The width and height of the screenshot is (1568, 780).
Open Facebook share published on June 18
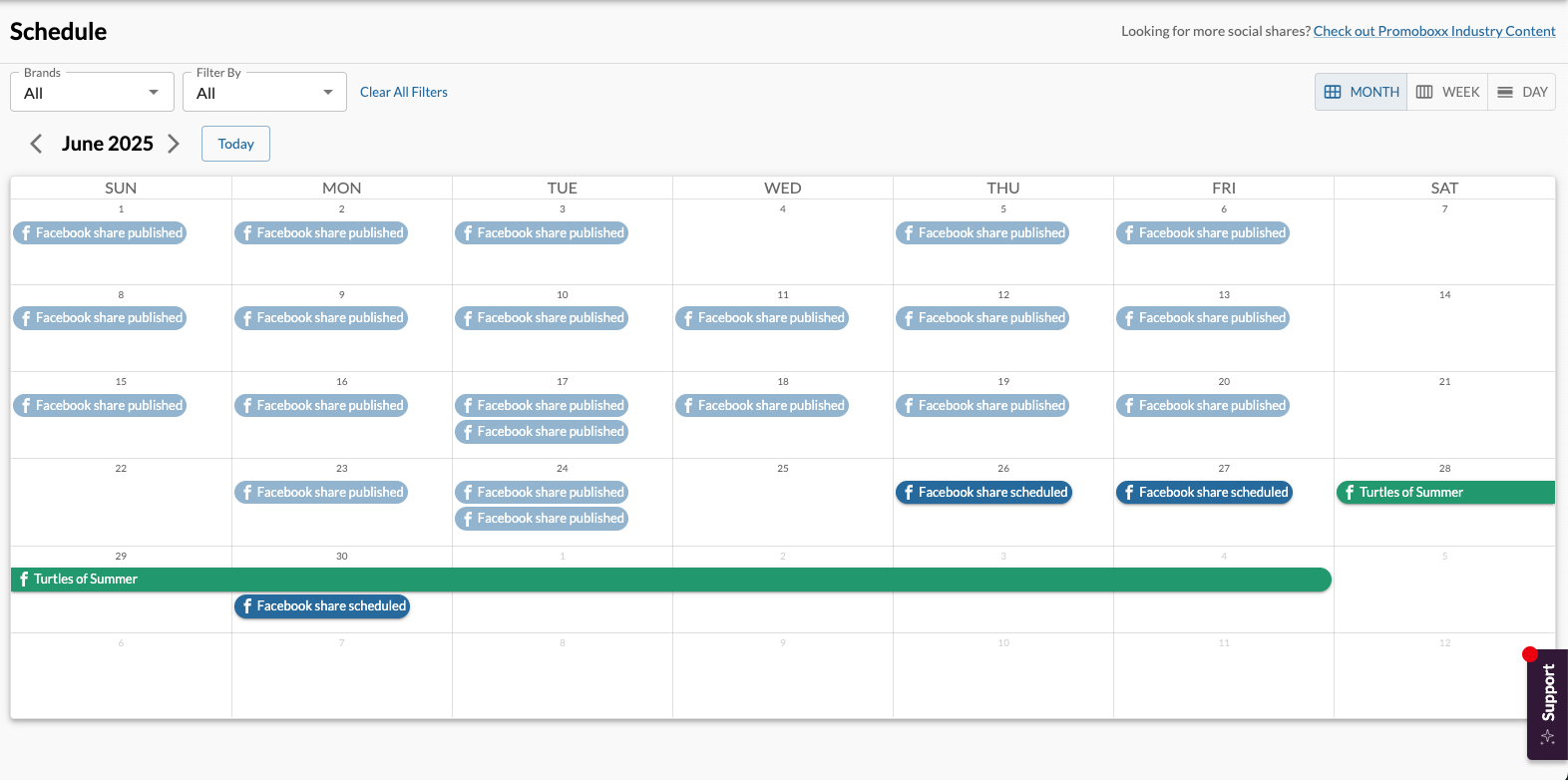click(762, 405)
